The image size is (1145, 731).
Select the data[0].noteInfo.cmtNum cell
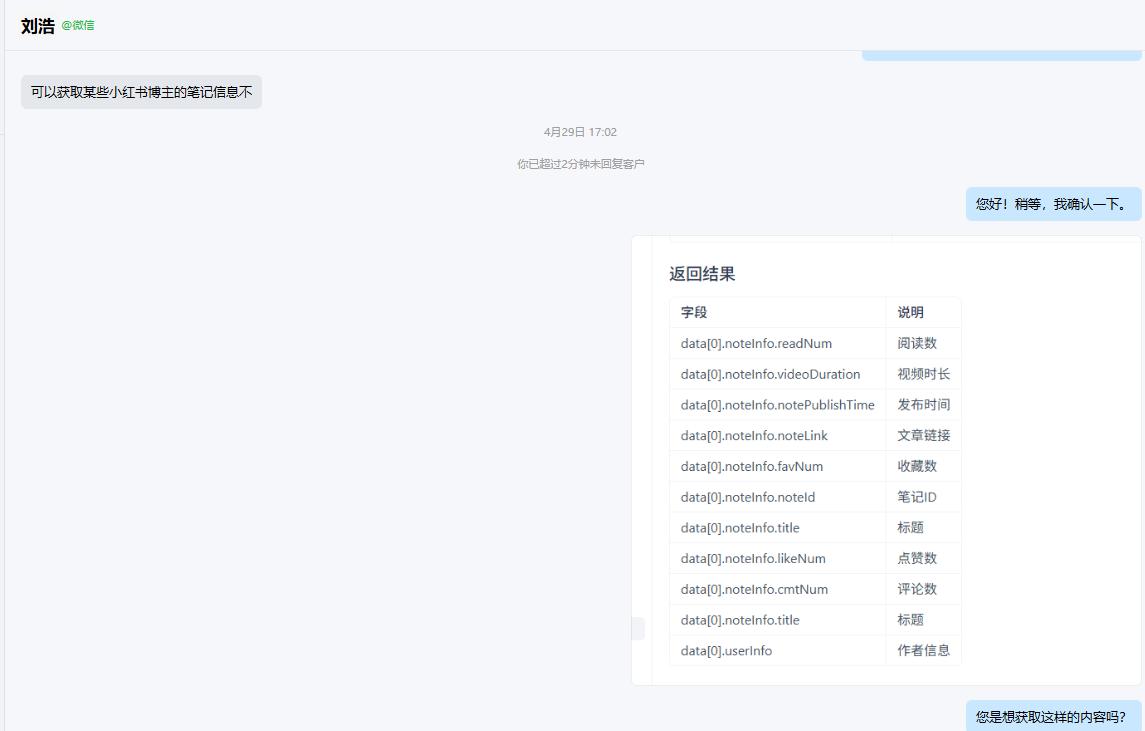pyautogui.click(x=778, y=589)
